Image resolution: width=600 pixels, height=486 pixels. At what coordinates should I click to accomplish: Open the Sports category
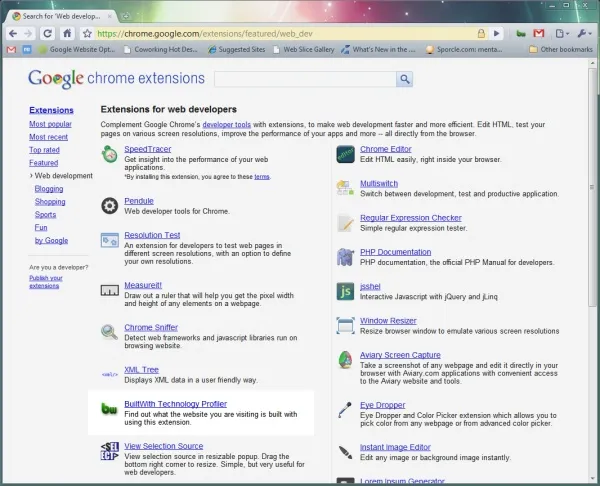[46, 215]
